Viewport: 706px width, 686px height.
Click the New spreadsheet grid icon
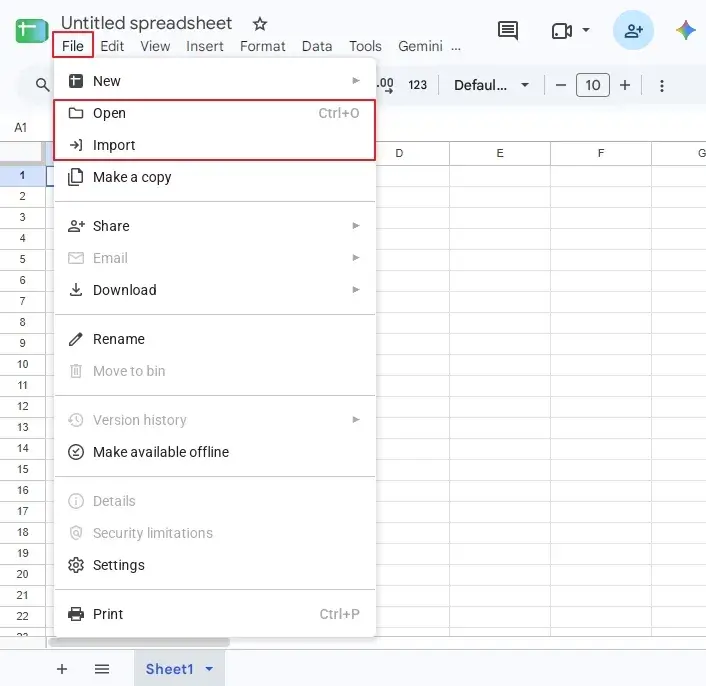tap(76, 81)
